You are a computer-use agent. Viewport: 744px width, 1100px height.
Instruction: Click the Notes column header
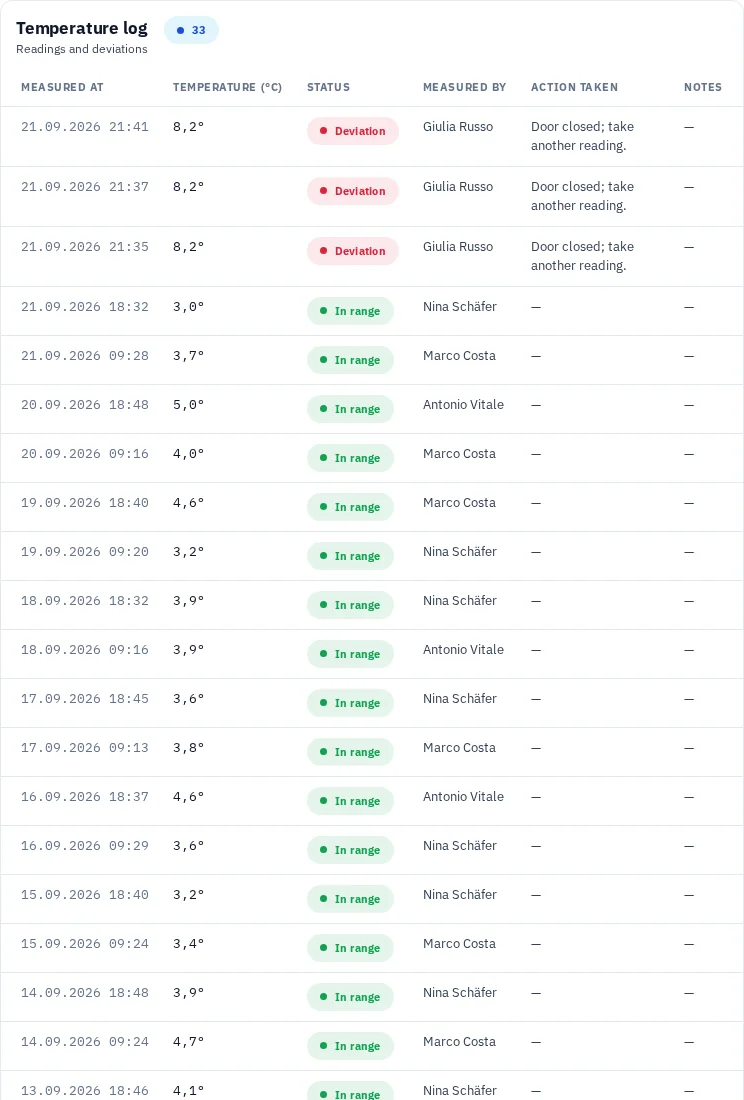point(703,87)
